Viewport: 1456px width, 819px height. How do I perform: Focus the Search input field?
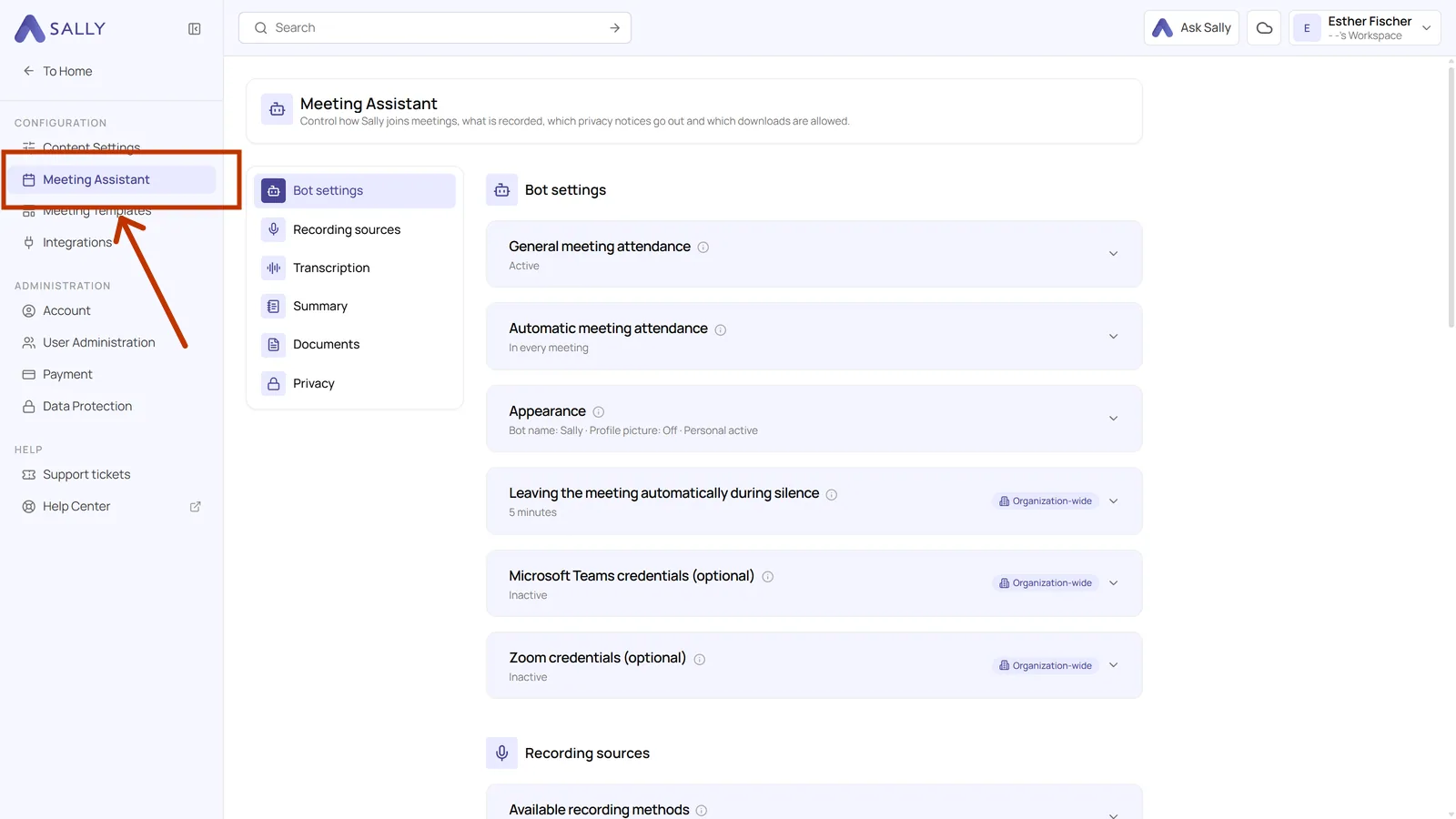[x=437, y=28]
